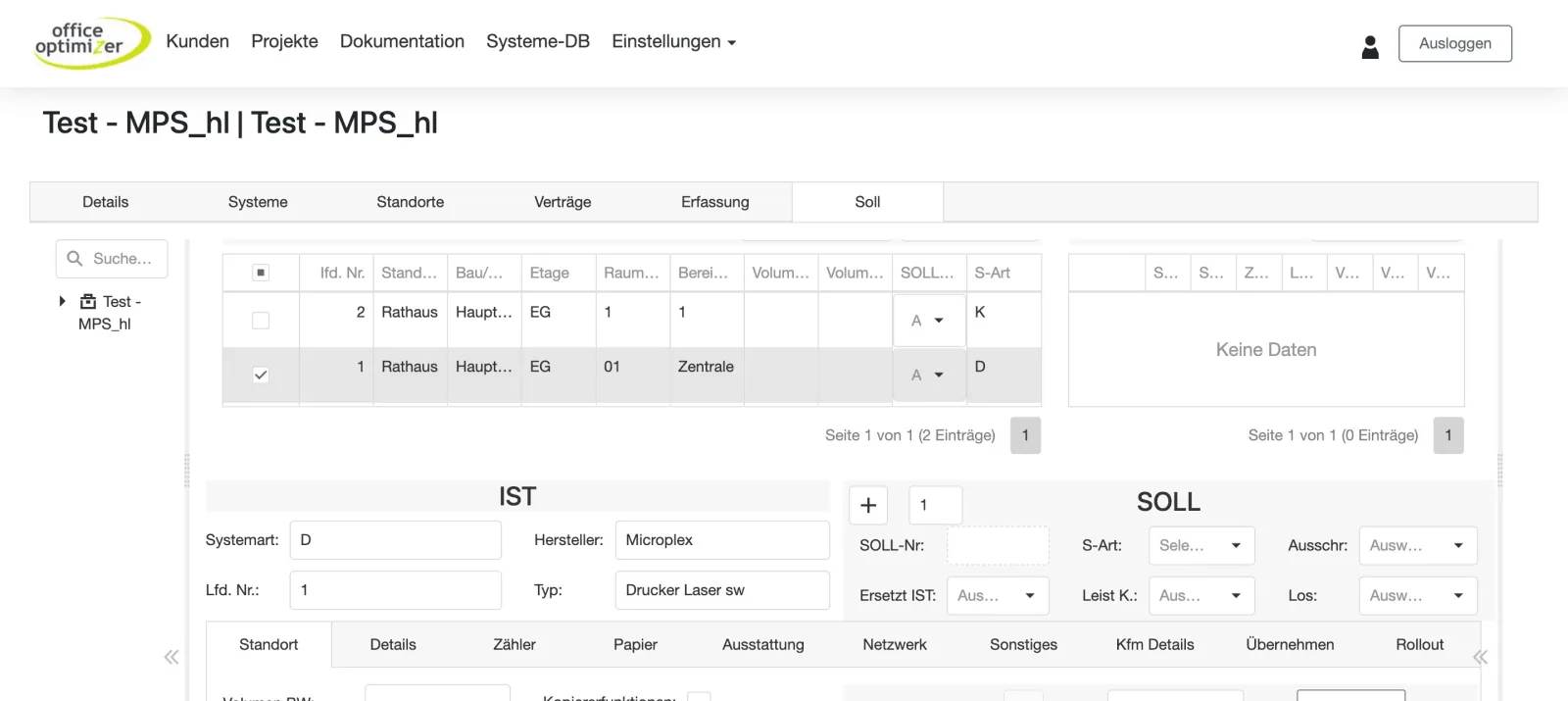Open the lower Details sub-tab
1568x701 pixels.
tap(393, 644)
